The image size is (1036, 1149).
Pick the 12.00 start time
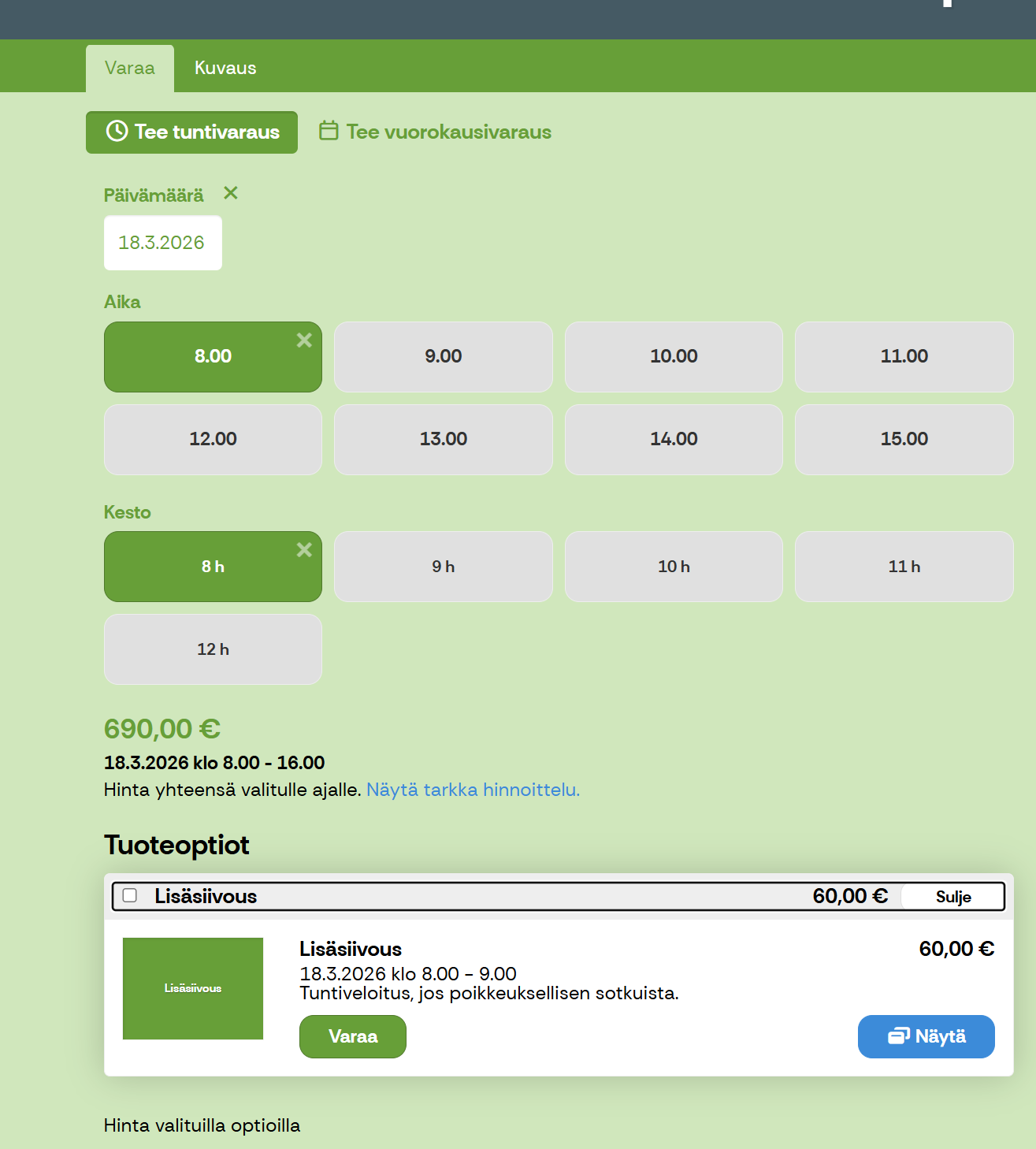tap(213, 440)
